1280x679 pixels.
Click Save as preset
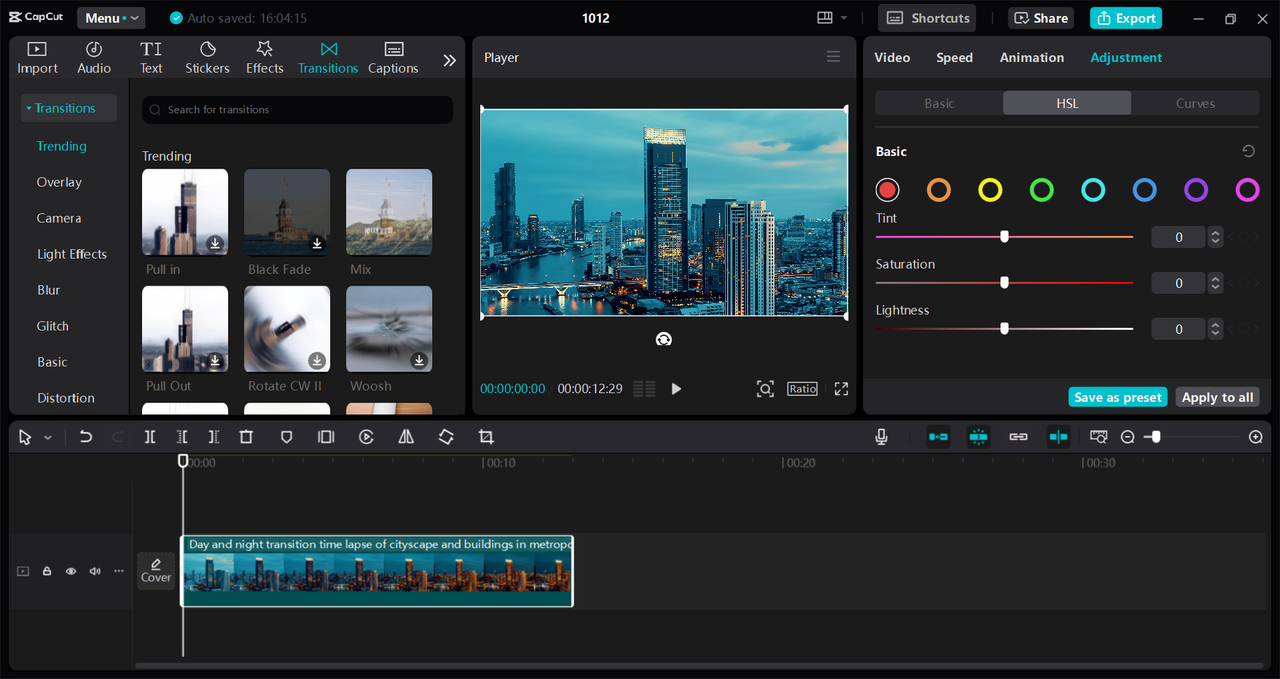coord(1118,397)
